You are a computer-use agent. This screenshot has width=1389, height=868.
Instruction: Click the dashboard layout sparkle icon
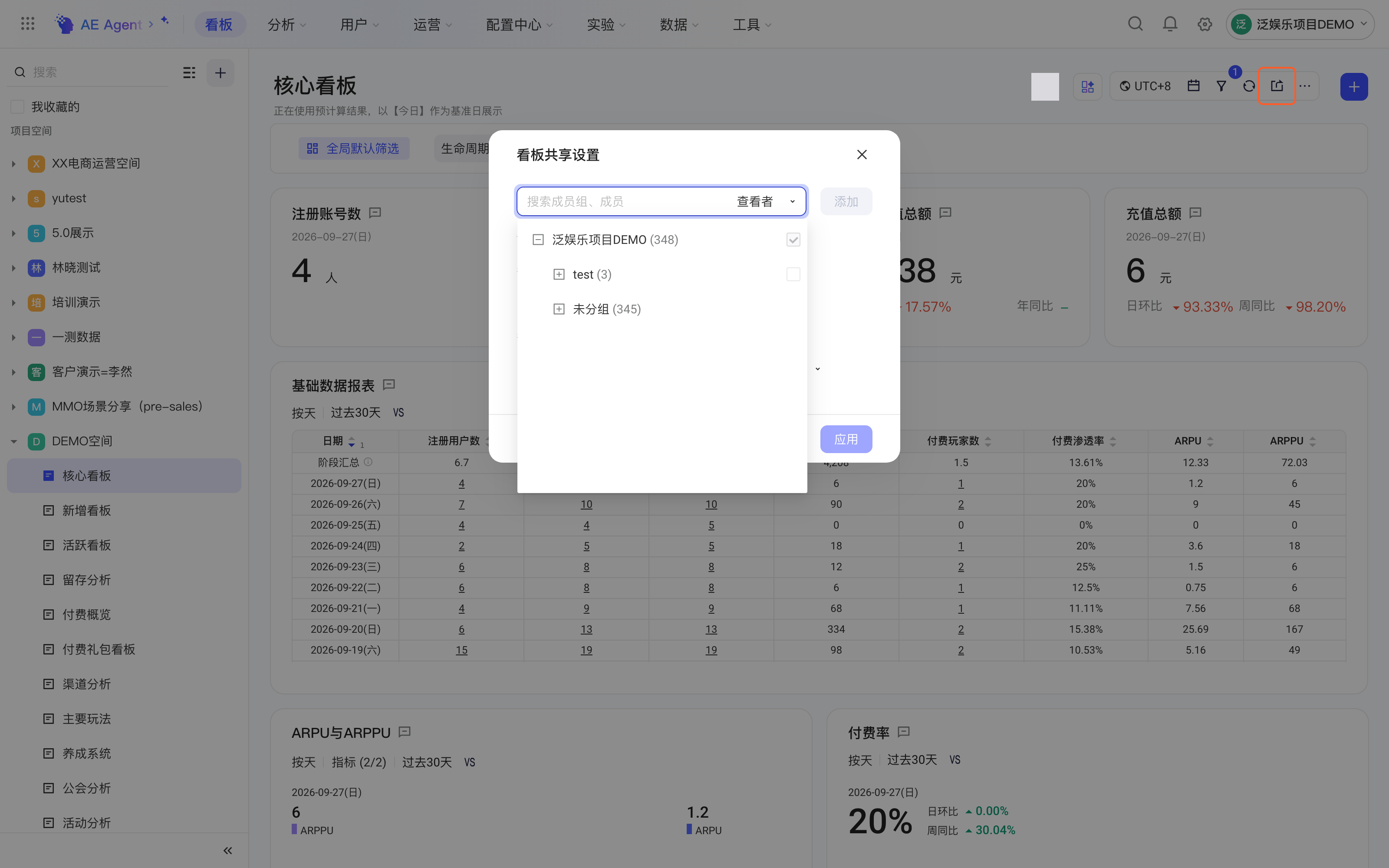[1088, 87]
